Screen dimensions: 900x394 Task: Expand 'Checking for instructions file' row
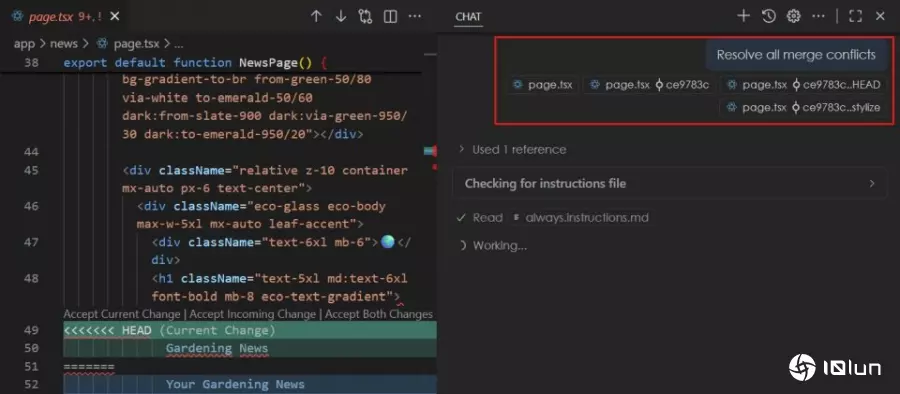(x=669, y=184)
